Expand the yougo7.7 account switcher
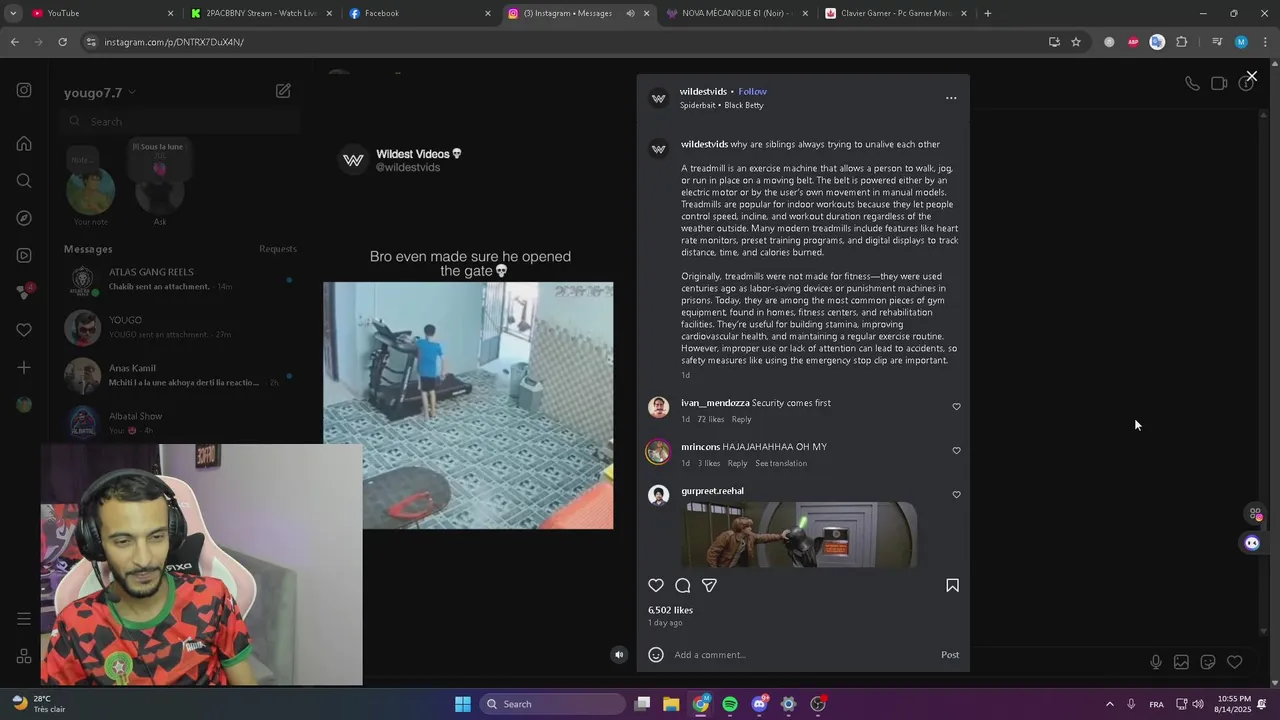 100,93
